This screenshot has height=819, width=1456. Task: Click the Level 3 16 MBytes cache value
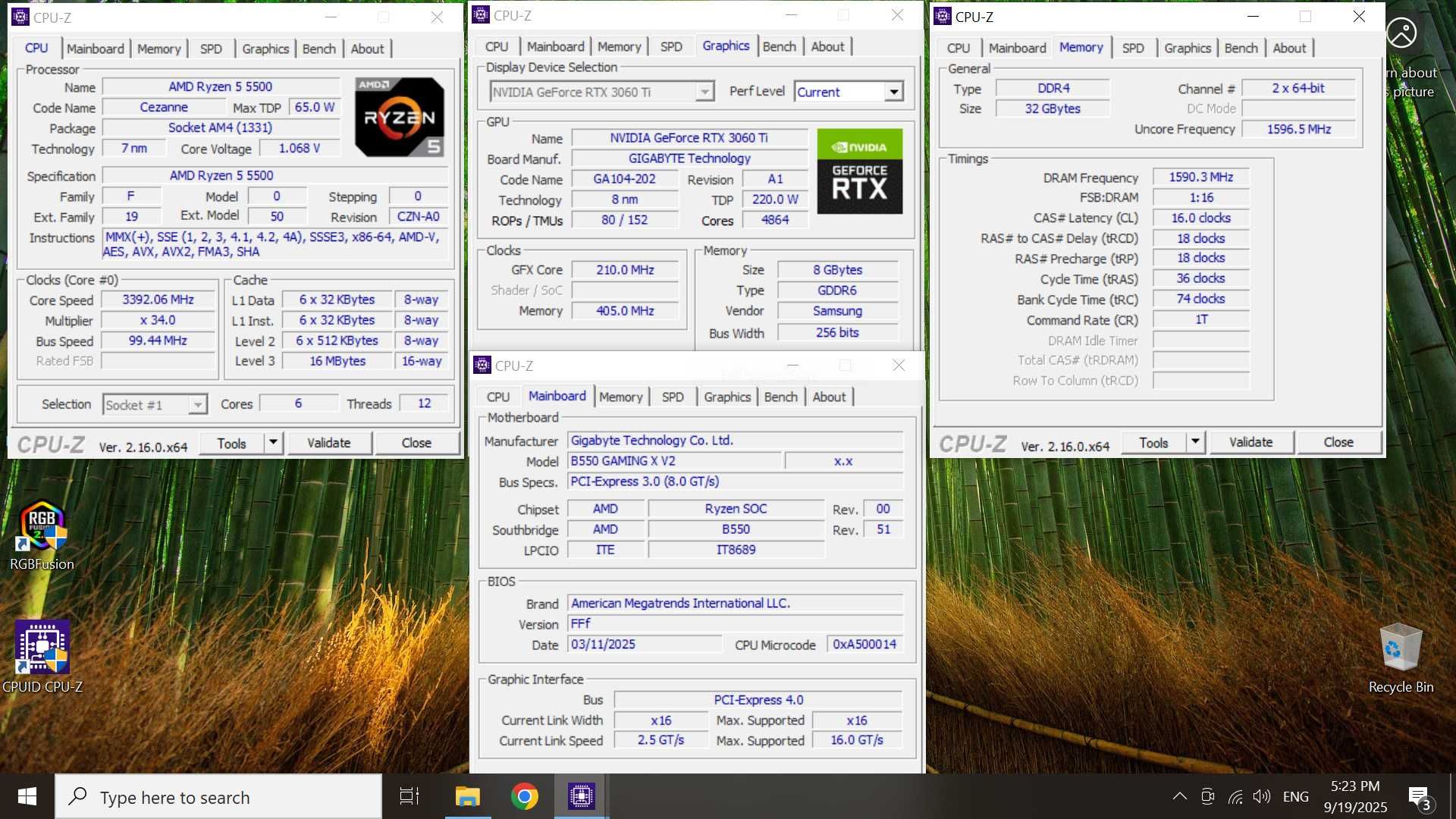(337, 361)
